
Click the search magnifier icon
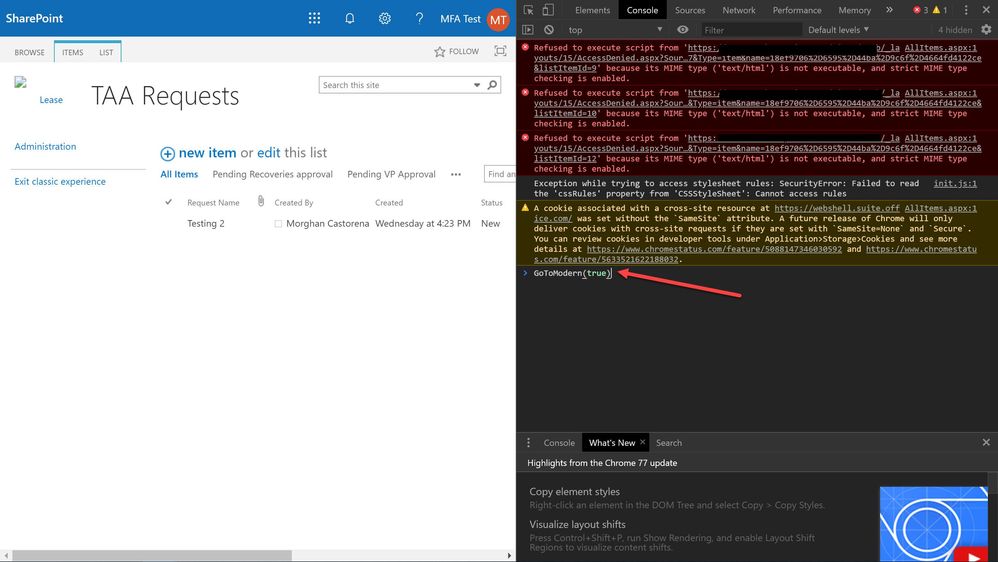click(492, 85)
